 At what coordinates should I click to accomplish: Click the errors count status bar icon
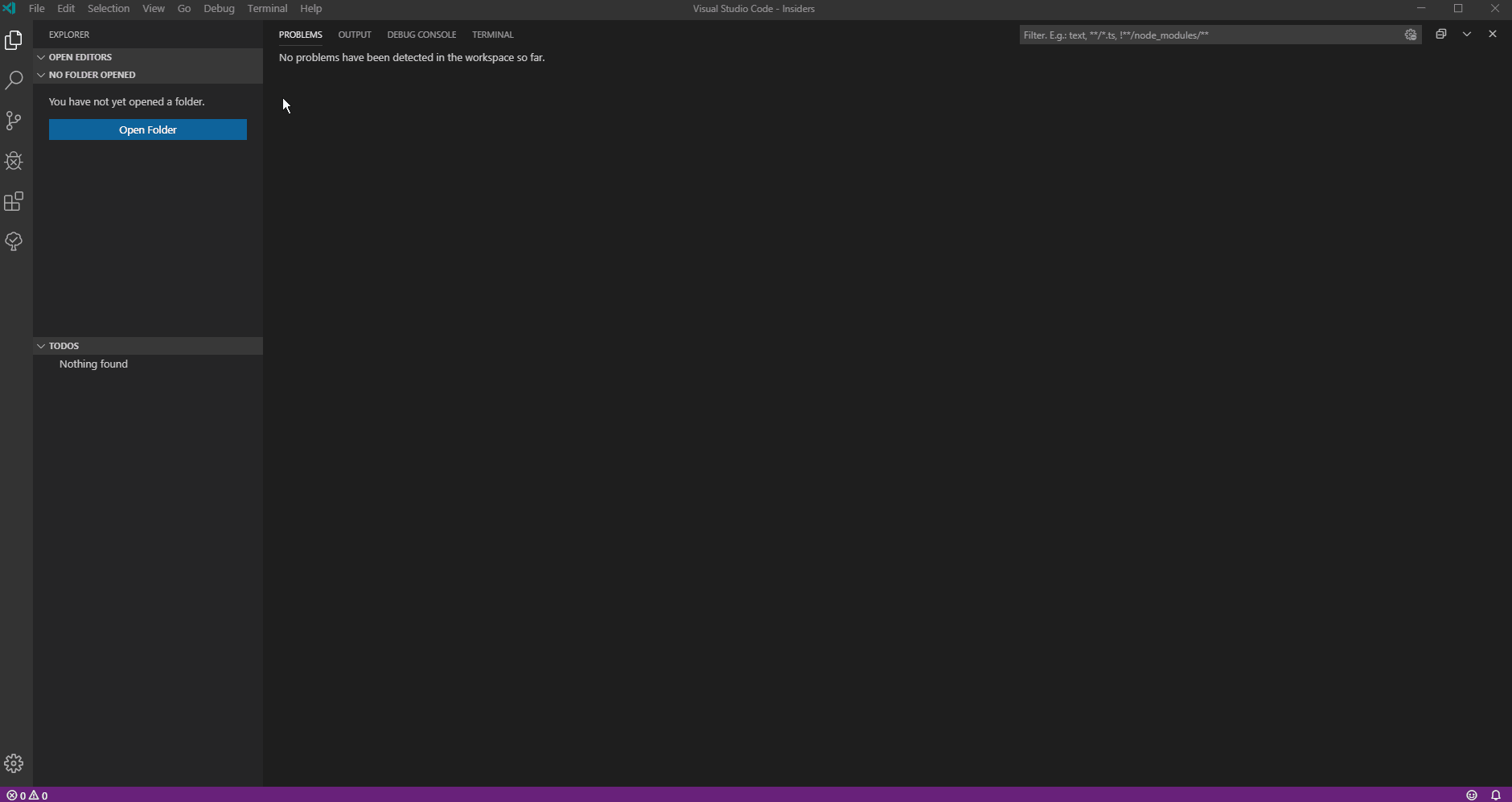(x=16, y=796)
